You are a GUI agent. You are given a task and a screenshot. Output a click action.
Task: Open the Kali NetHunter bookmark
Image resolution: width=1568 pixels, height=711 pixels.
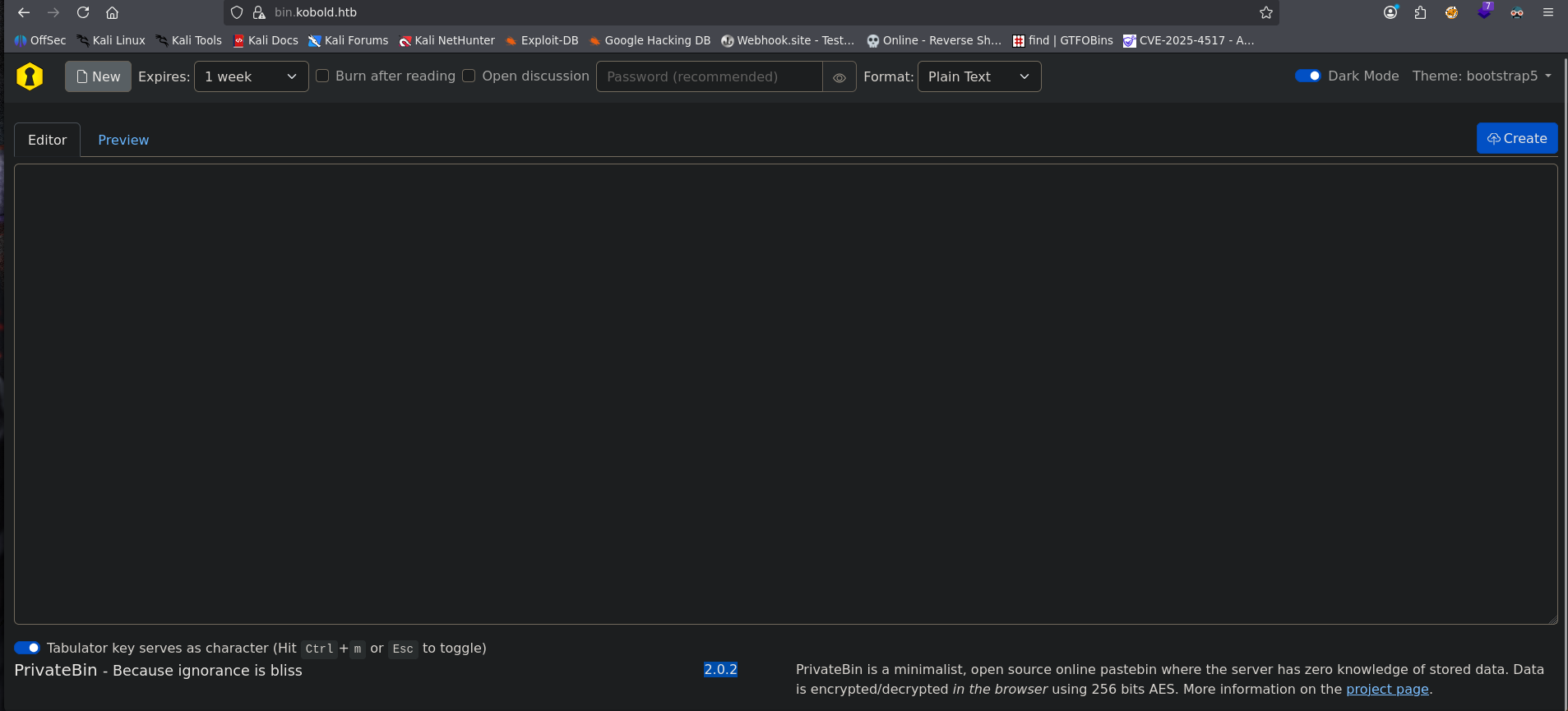[x=446, y=40]
